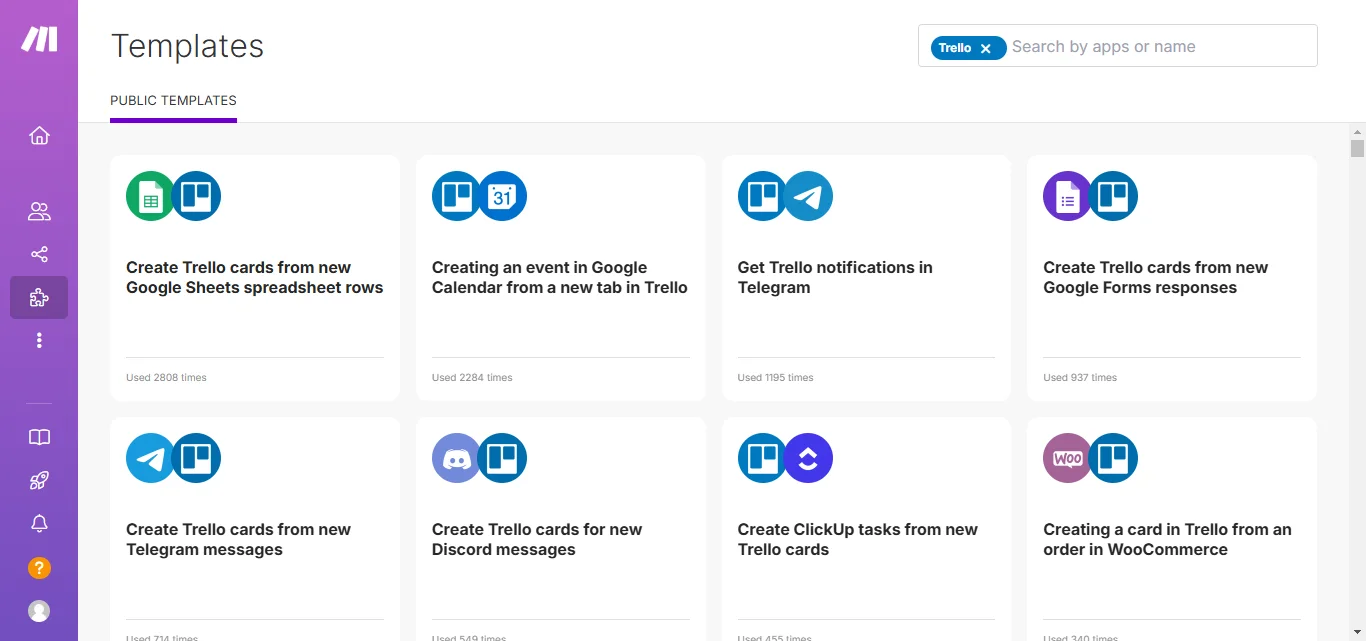Image resolution: width=1366 pixels, height=641 pixels.
Task: Open your profile avatar in the sidebar
Action: coord(39,611)
